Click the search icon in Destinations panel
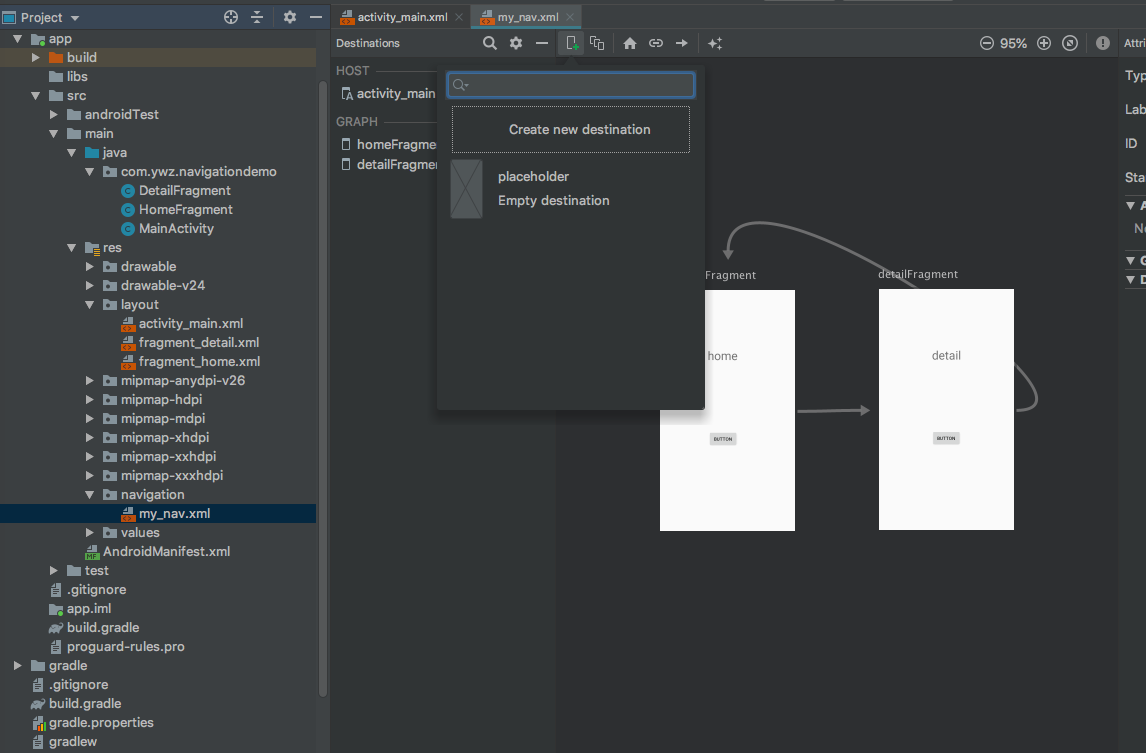The height and width of the screenshot is (753, 1146). pyautogui.click(x=490, y=43)
